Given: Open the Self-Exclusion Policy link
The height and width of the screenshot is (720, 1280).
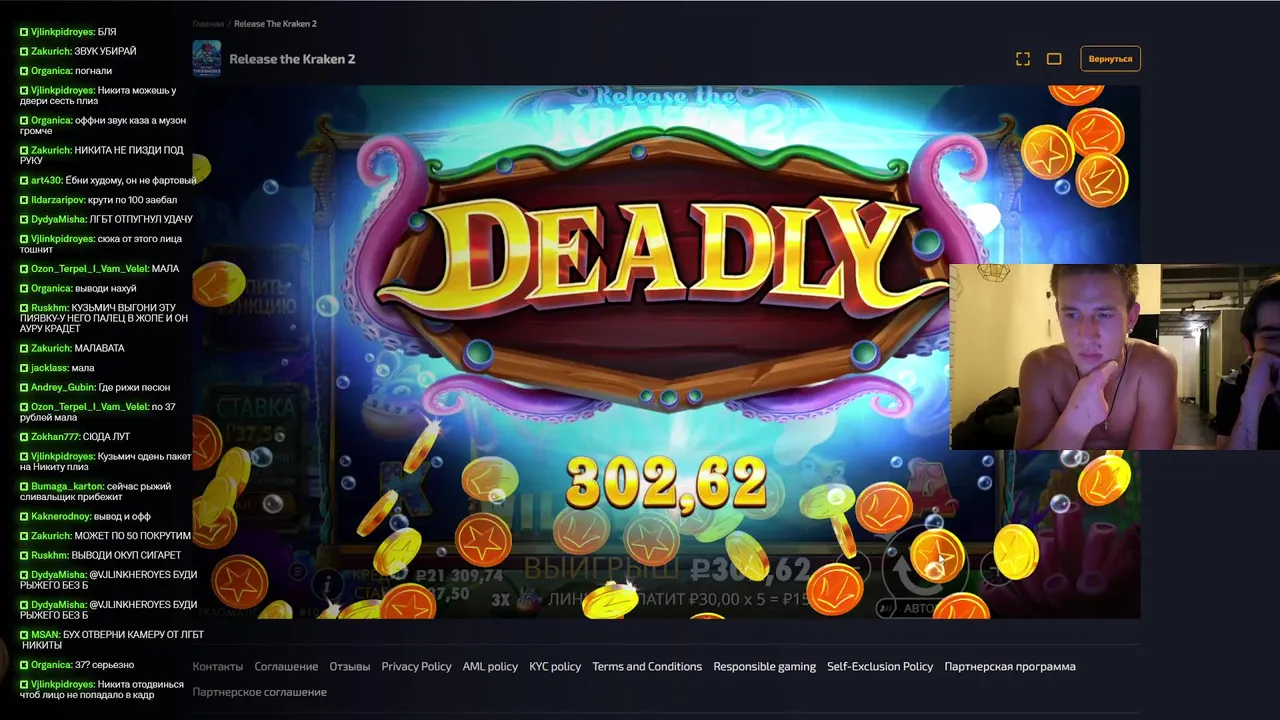Looking at the screenshot, I should 880,666.
